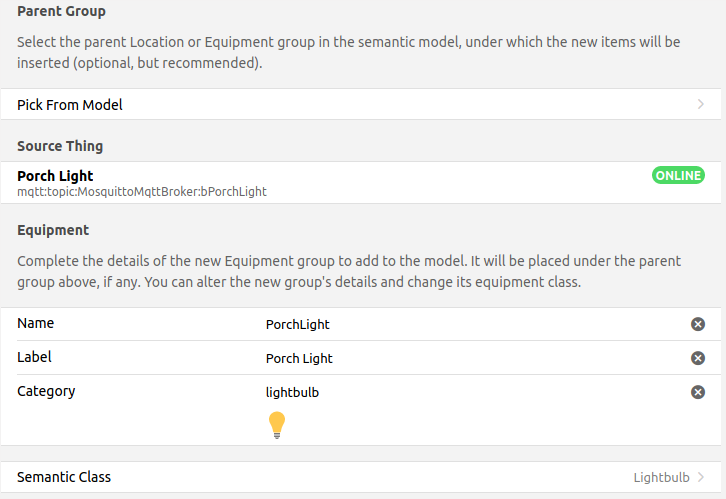Image resolution: width=726 pixels, height=499 pixels.
Task: Open the Pick From Model option
Action: [70, 105]
